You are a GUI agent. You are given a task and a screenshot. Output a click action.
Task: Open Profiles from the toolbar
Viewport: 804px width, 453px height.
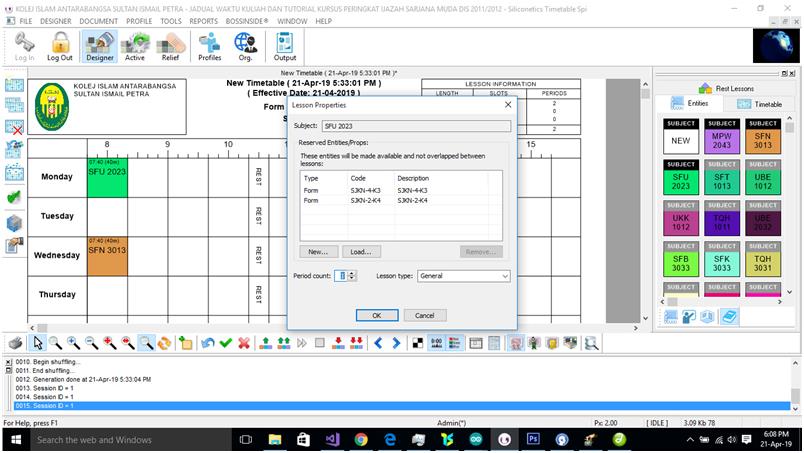tap(209, 46)
